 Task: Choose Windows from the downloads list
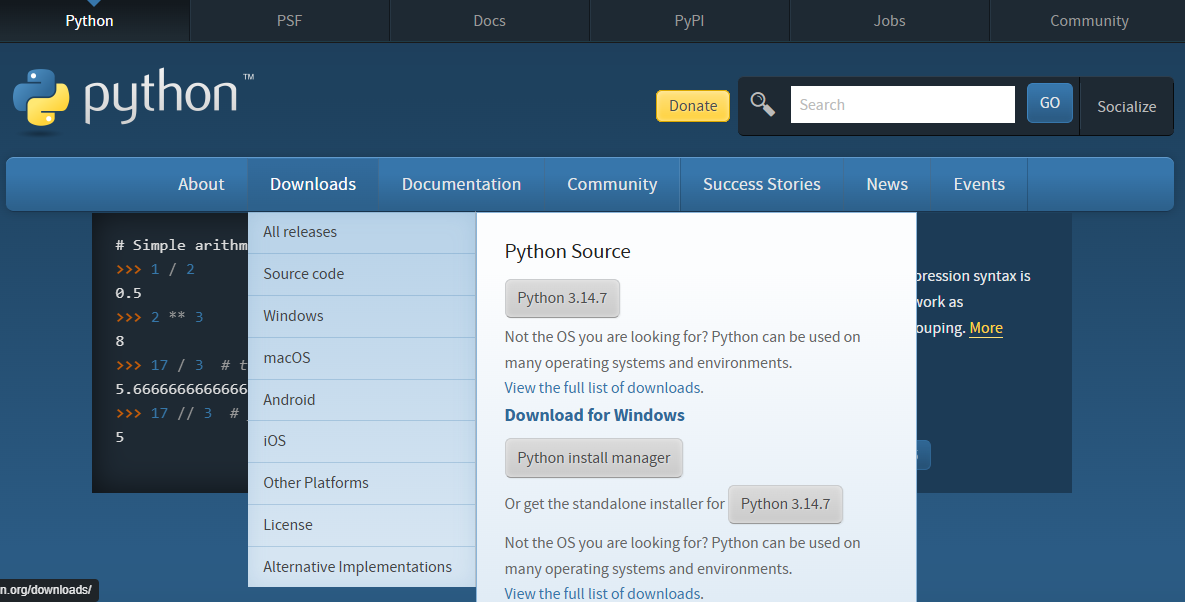click(x=361, y=316)
